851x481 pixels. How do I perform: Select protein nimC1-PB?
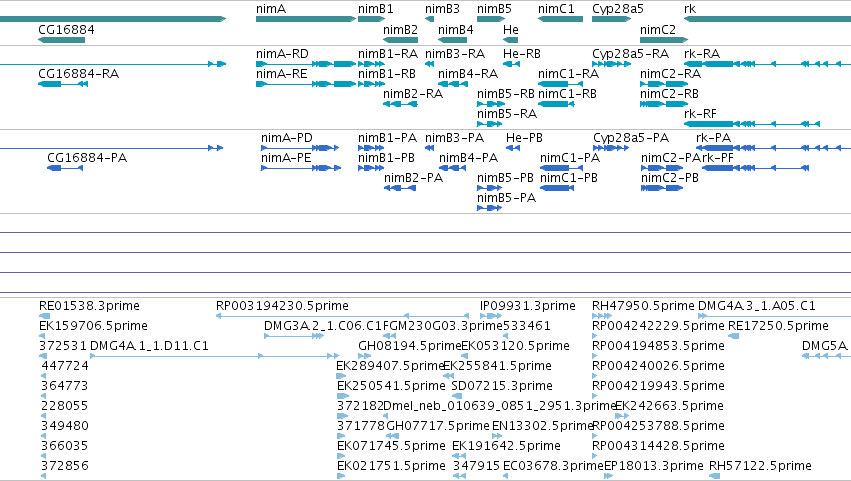click(x=557, y=188)
